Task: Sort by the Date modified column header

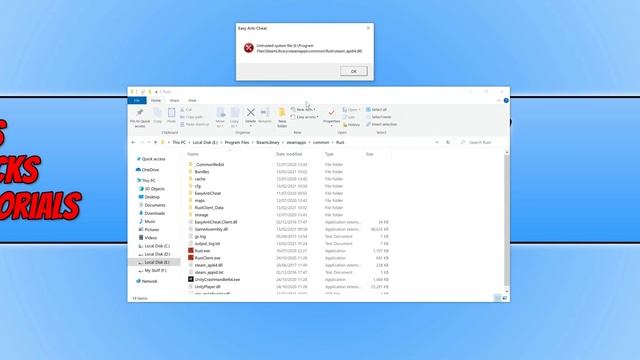Action: pyautogui.click(x=289, y=154)
